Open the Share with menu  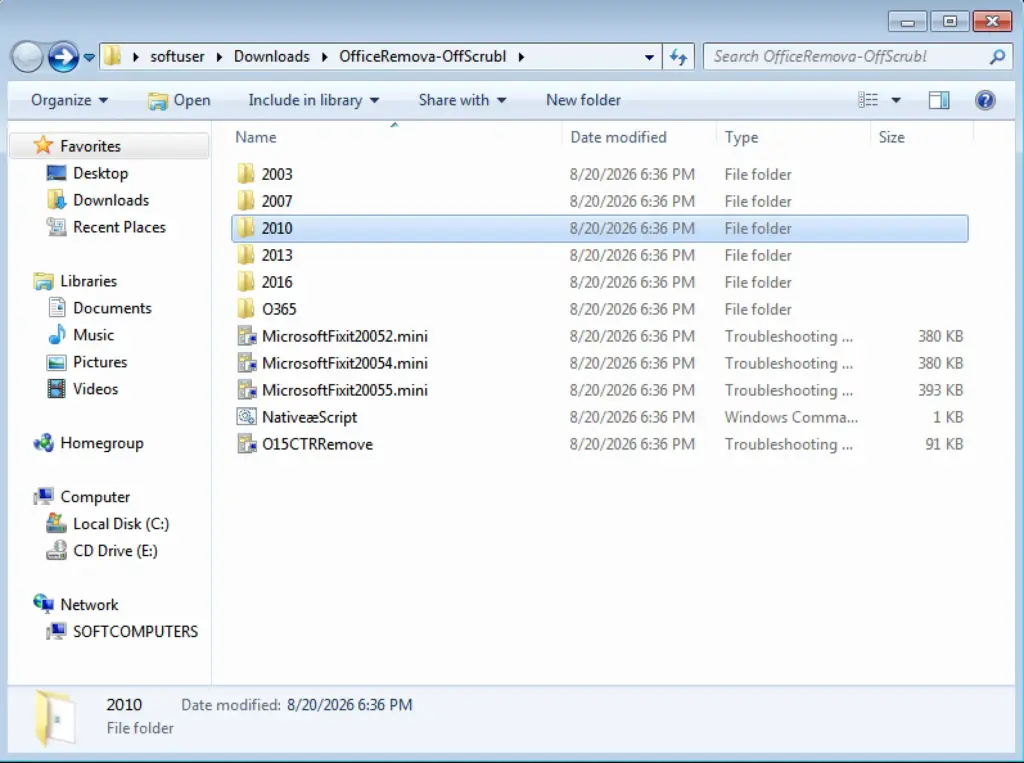coord(462,100)
